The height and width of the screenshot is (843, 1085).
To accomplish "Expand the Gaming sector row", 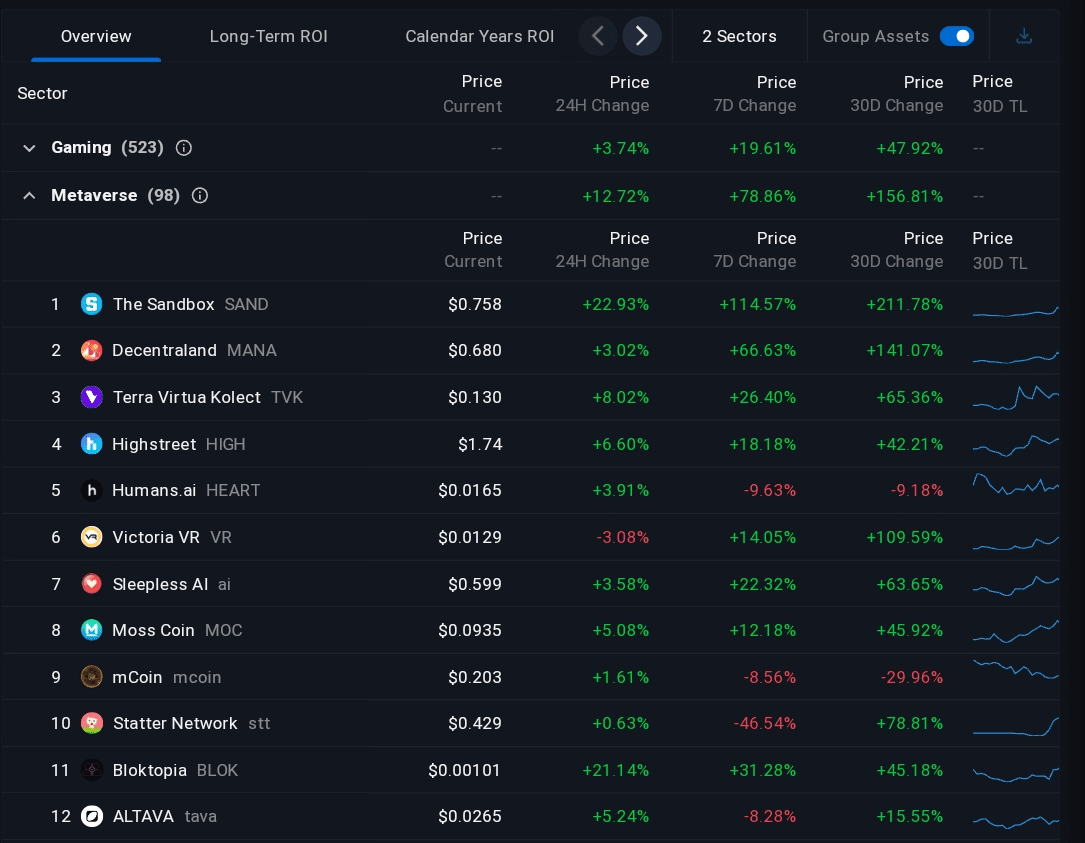I will [x=29, y=147].
